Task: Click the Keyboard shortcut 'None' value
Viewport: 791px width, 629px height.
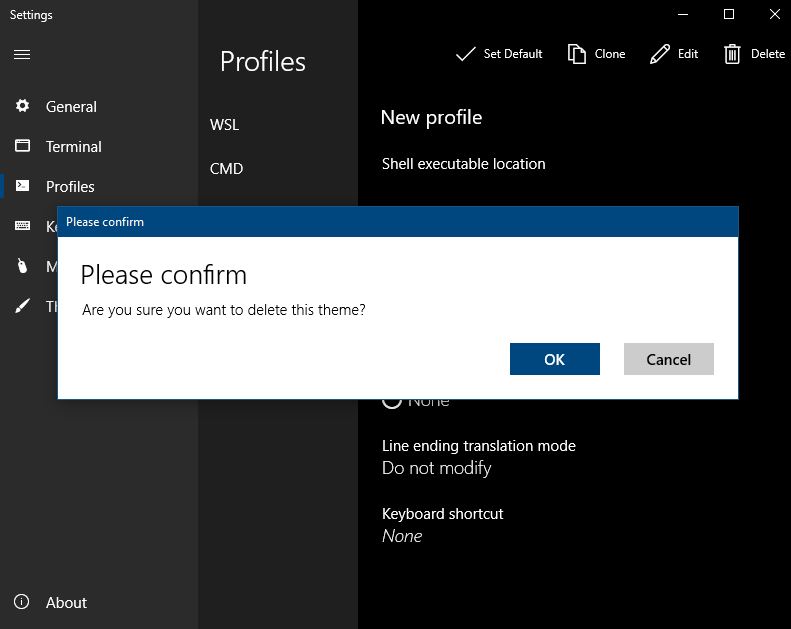Action: coord(402,536)
